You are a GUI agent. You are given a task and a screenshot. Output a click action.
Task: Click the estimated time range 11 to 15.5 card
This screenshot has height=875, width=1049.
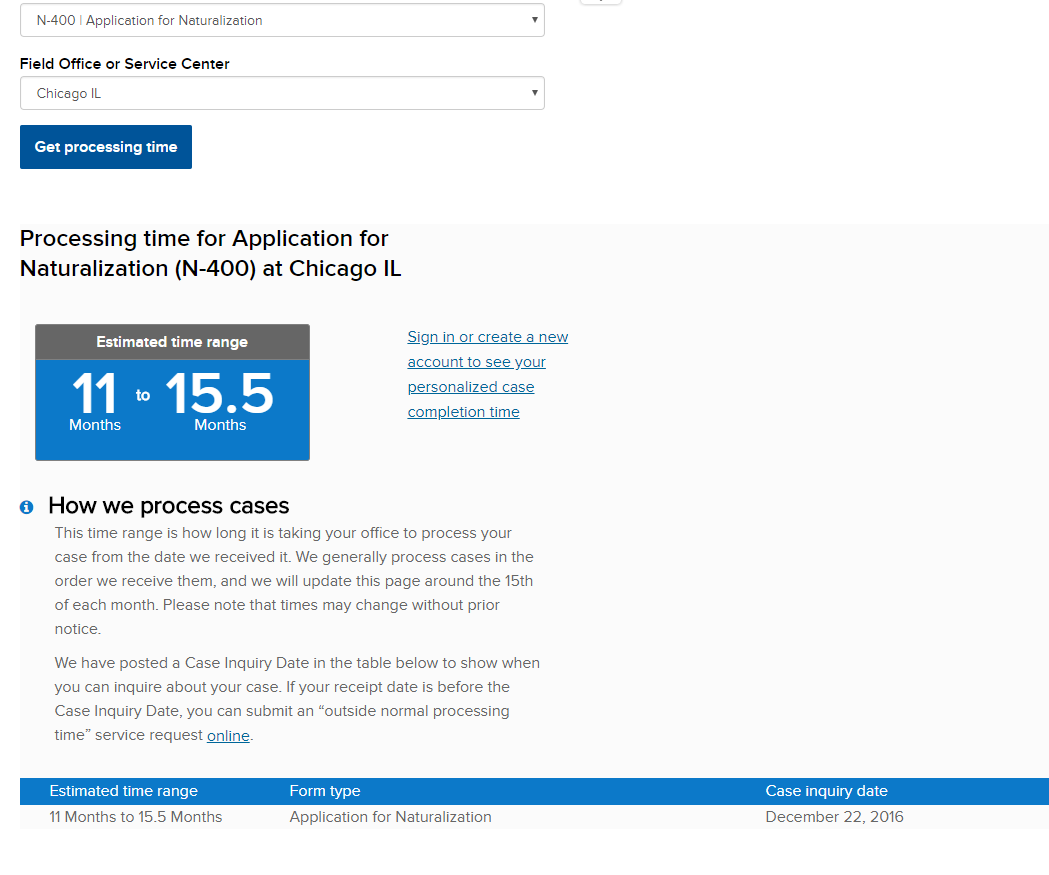[x=173, y=393]
